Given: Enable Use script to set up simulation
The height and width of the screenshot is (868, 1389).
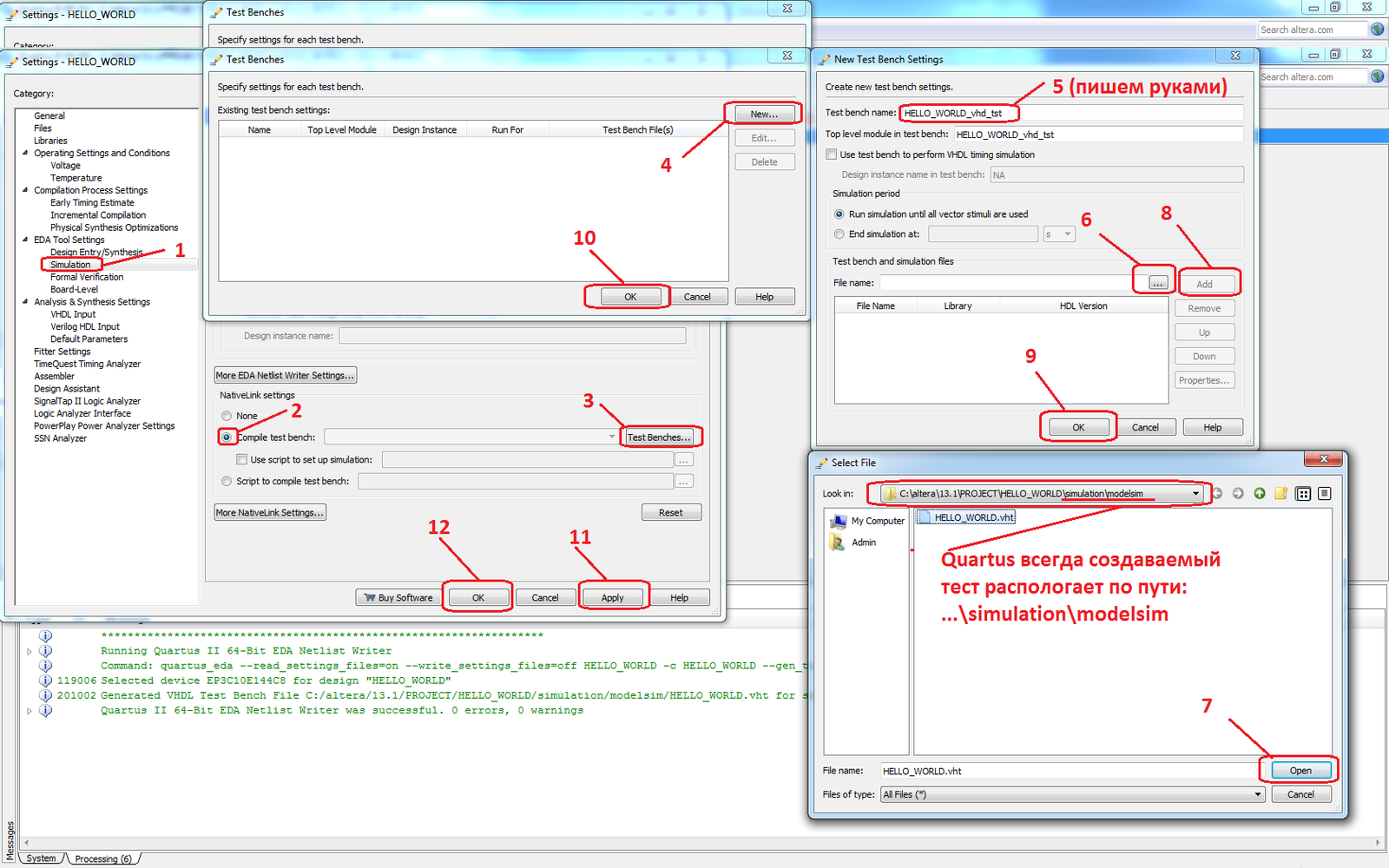Looking at the screenshot, I should point(242,460).
